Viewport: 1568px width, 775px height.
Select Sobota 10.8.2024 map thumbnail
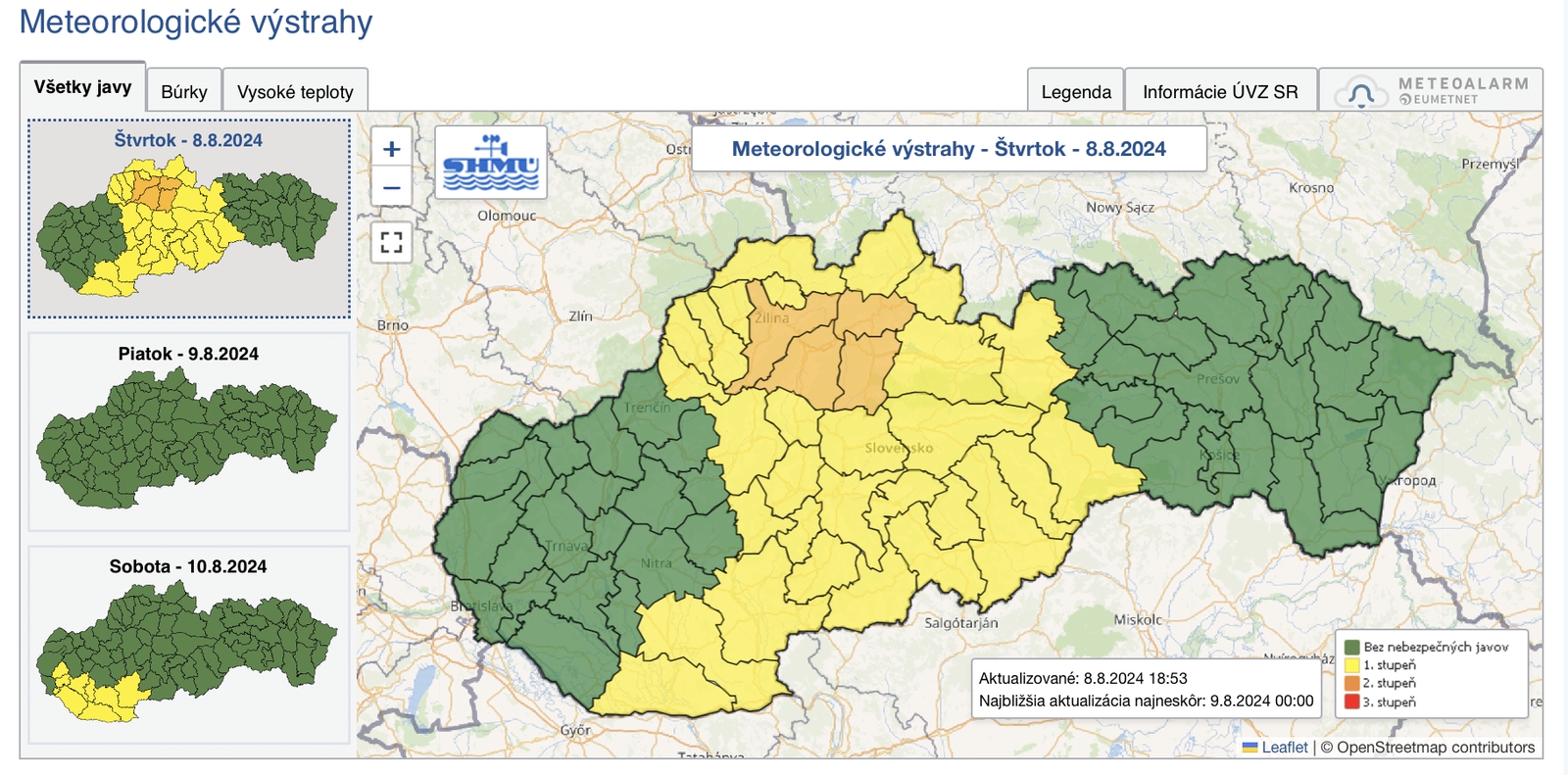pyautogui.click(x=189, y=645)
